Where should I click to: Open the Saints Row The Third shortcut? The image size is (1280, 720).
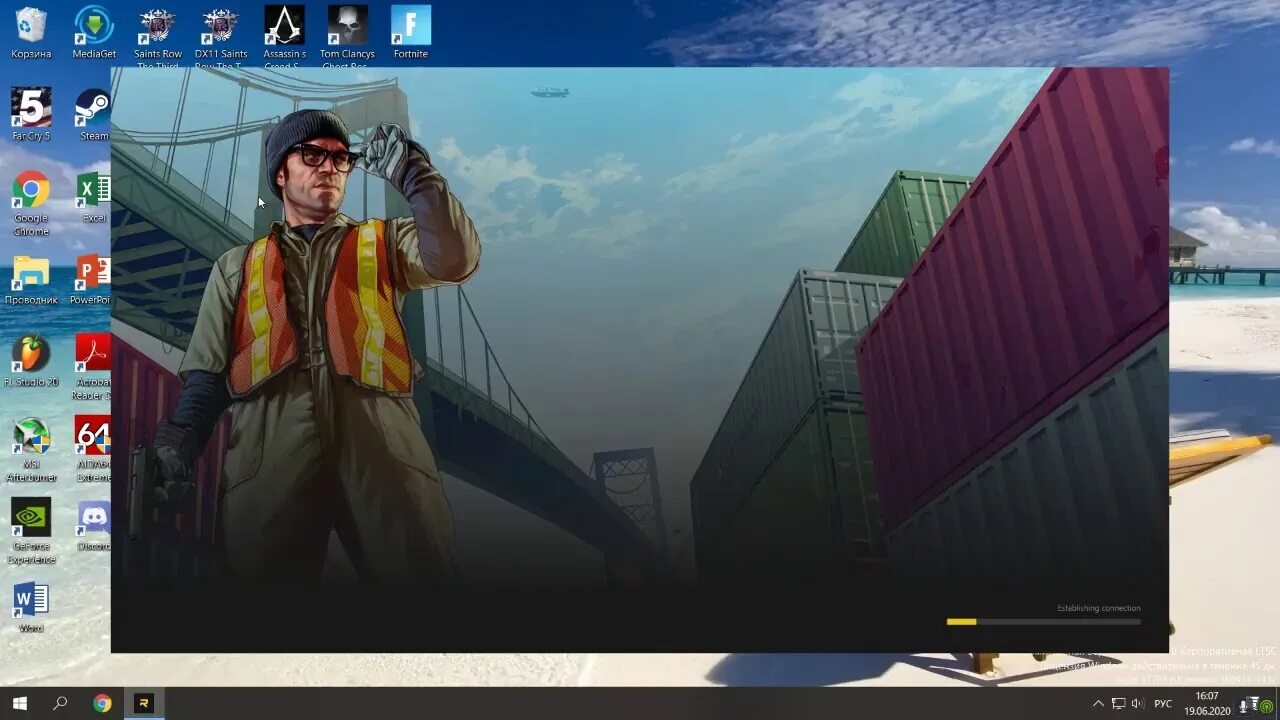tap(158, 38)
